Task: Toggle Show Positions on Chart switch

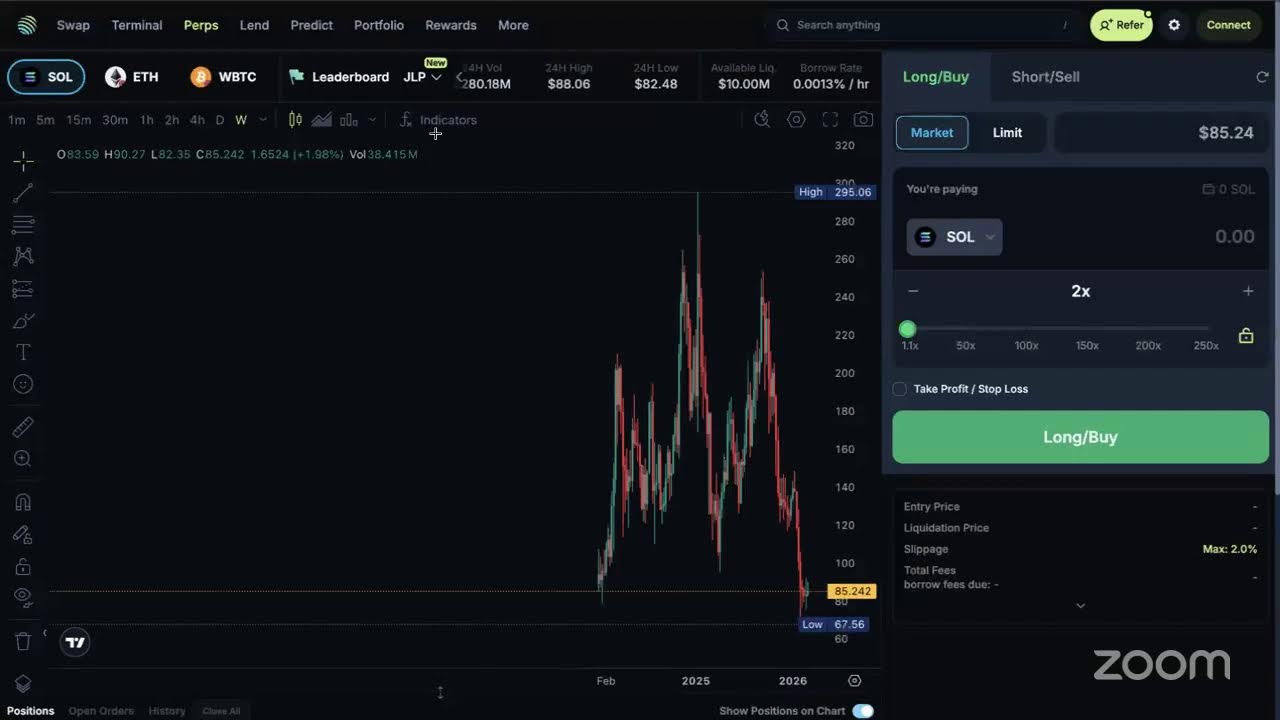Action: (863, 711)
